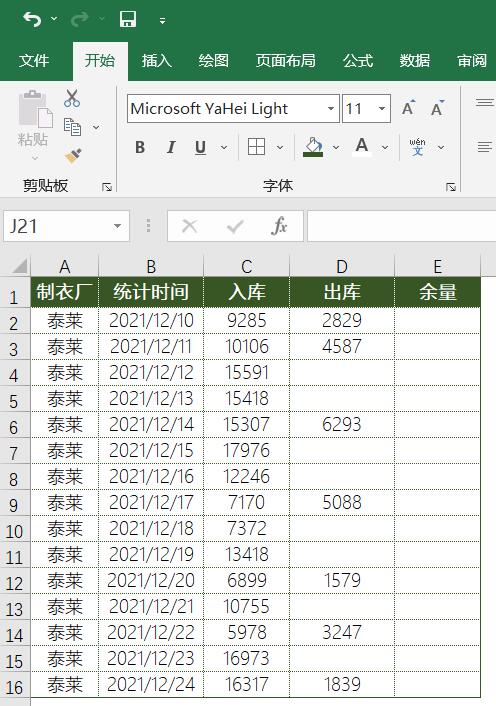Toggle Italic formatting
The height and width of the screenshot is (706, 496).
[171, 147]
